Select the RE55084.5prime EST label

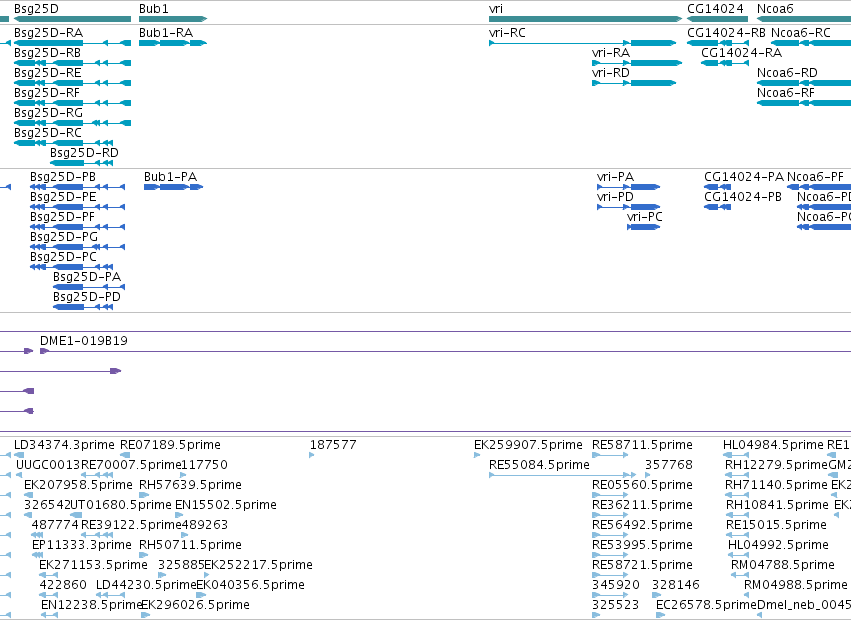539,465
